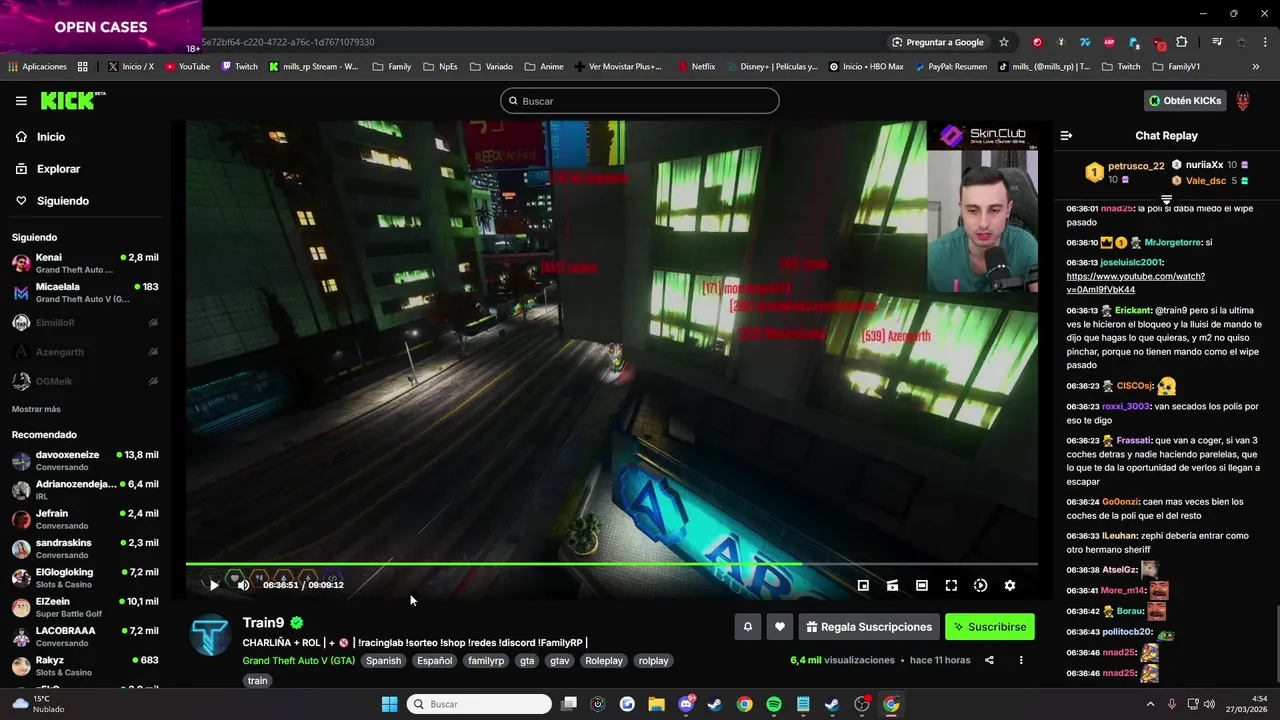Open the Chrome three-dot menu

[1265, 42]
